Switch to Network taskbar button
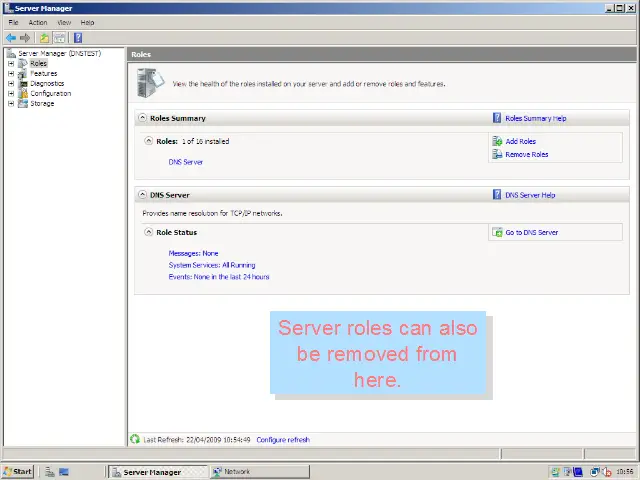This screenshot has height=480, width=640. [x=260, y=472]
